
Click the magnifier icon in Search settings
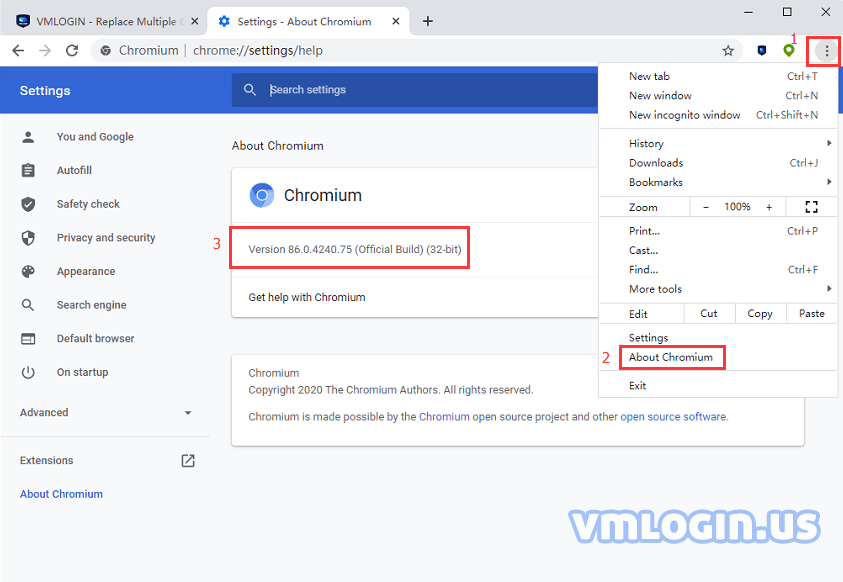pyautogui.click(x=250, y=90)
